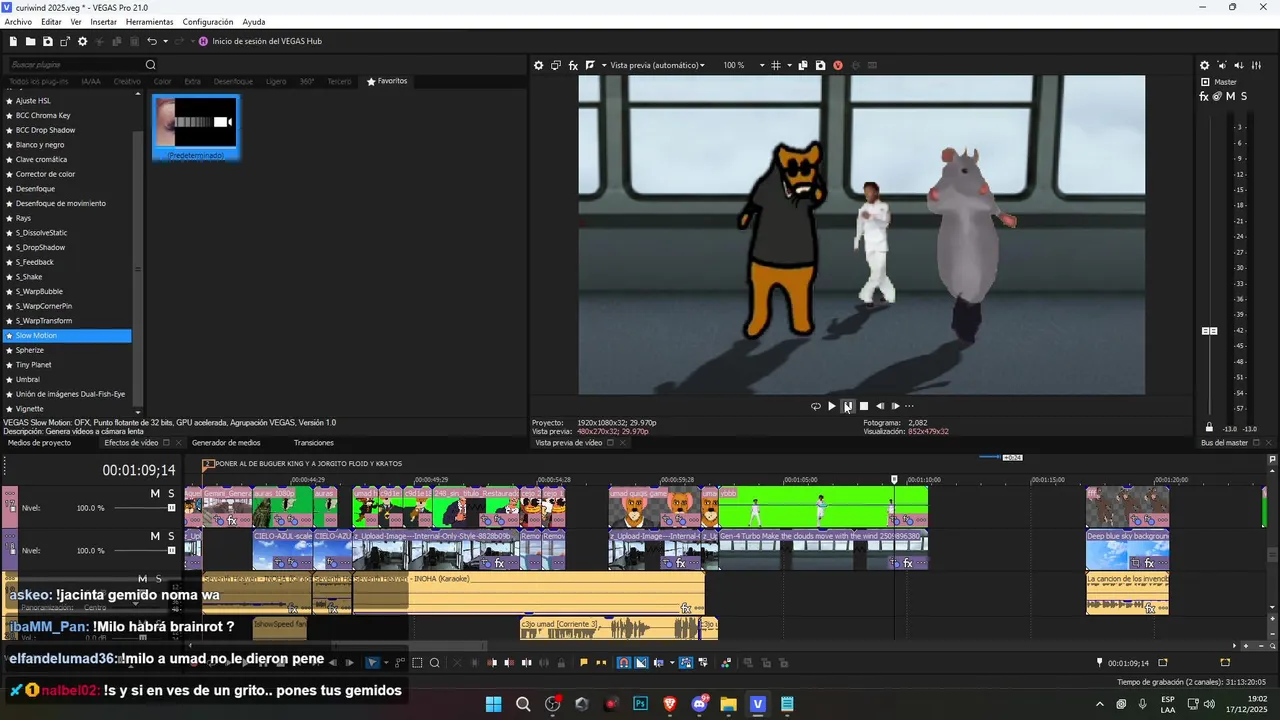Go to previous frame in preview transport
Image resolution: width=1280 pixels, height=720 pixels.
(880, 406)
